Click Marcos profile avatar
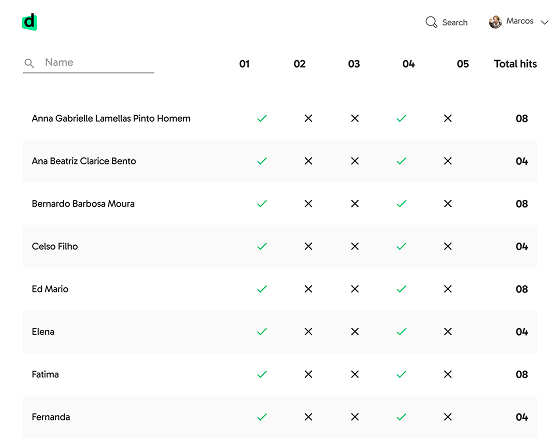 495,22
